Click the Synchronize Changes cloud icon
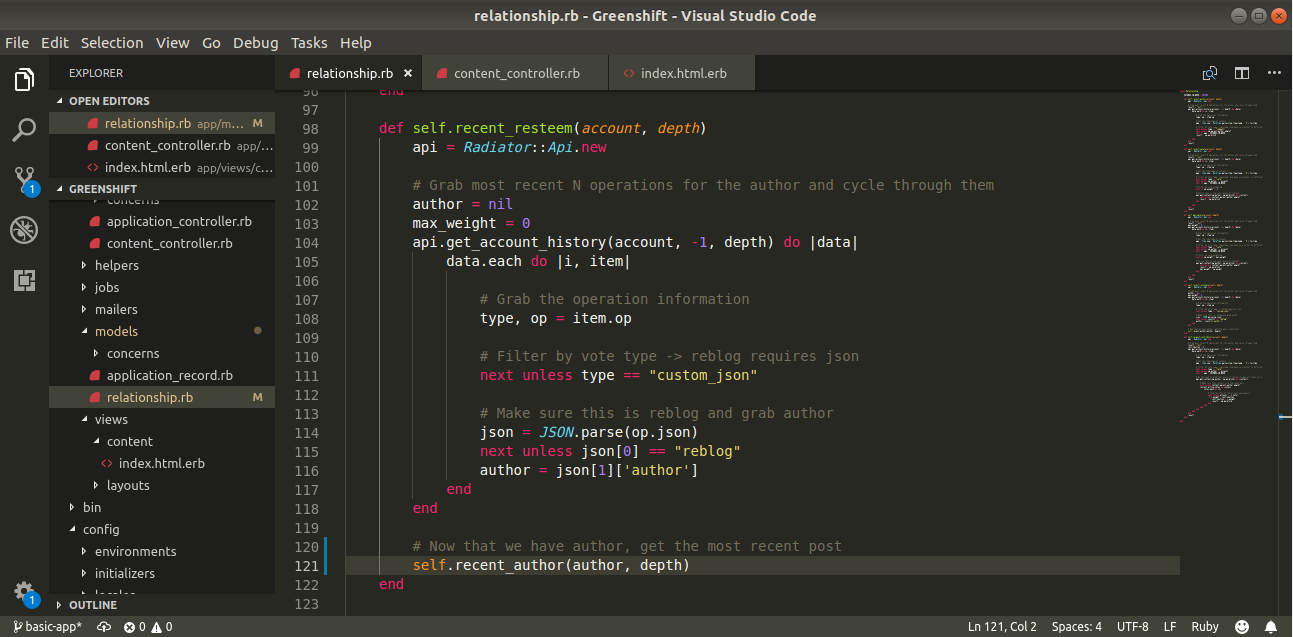The image size is (1293, 637). click(x=103, y=626)
